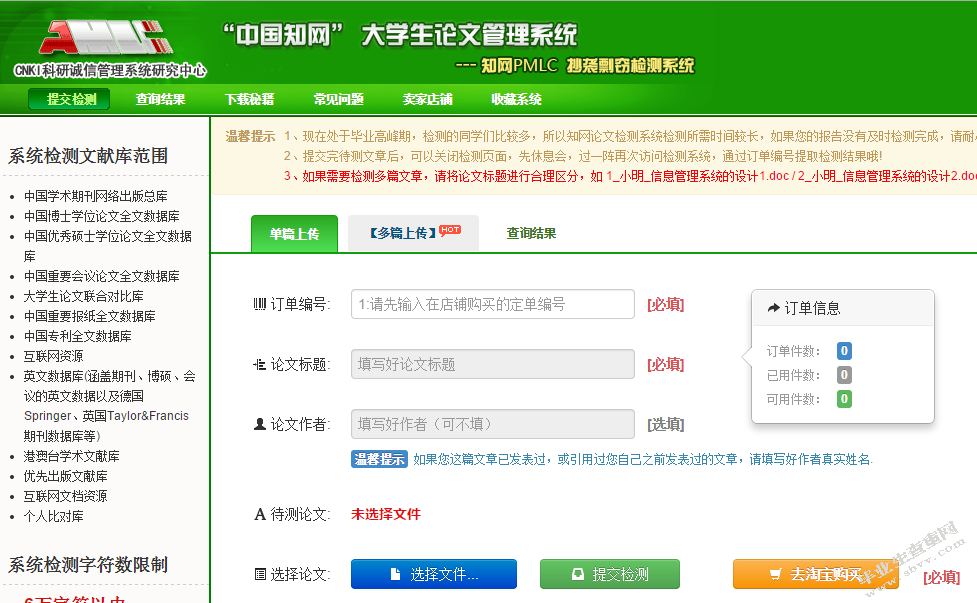This screenshot has height=603, width=977.
Task: Click the 未选择文件 red text
Action: point(386,515)
